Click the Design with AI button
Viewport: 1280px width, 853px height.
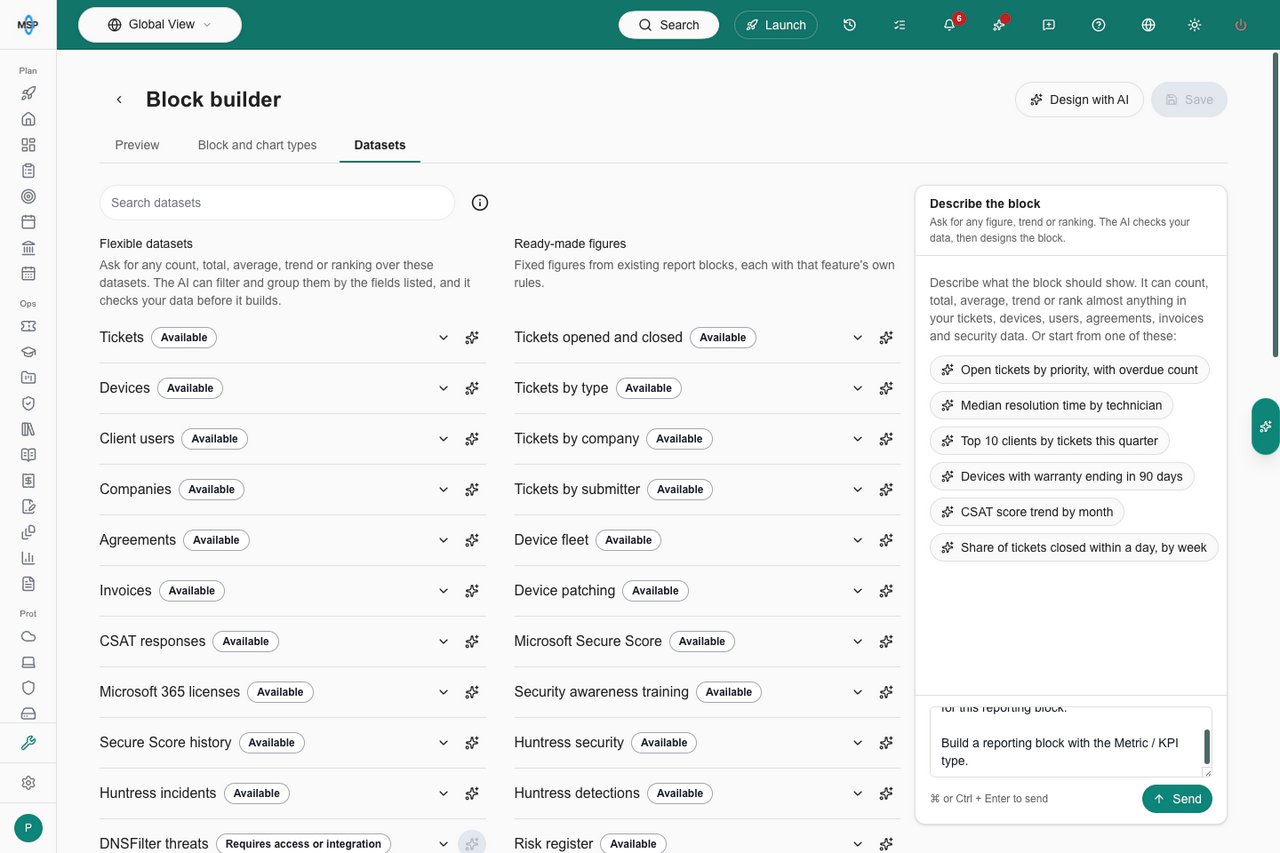(x=1079, y=99)
